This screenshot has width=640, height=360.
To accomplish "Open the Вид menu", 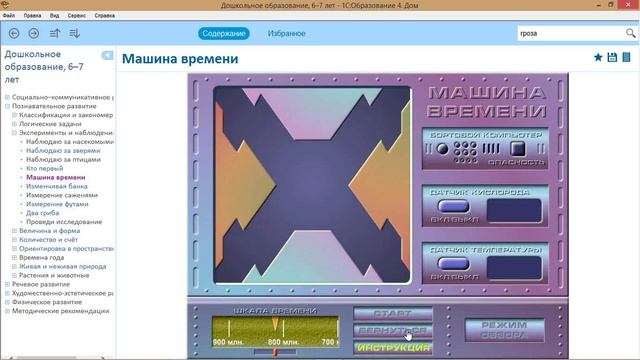I will pyautogui.click(x=54, y=16).
